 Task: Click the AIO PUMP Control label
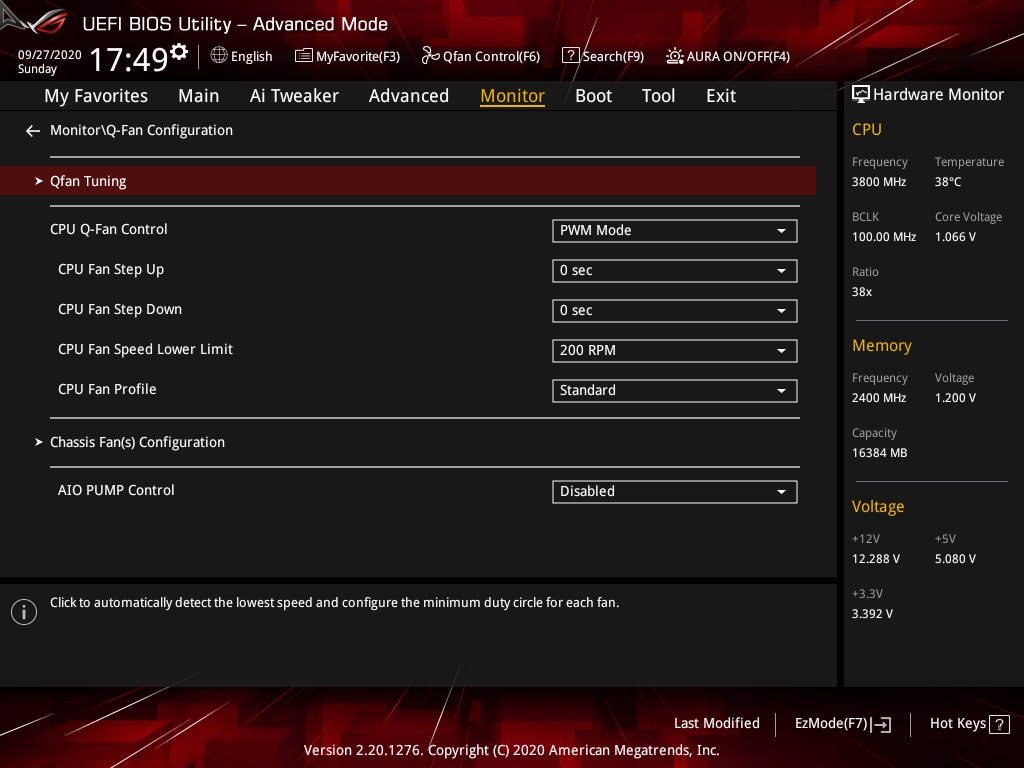tap(116, 490)
